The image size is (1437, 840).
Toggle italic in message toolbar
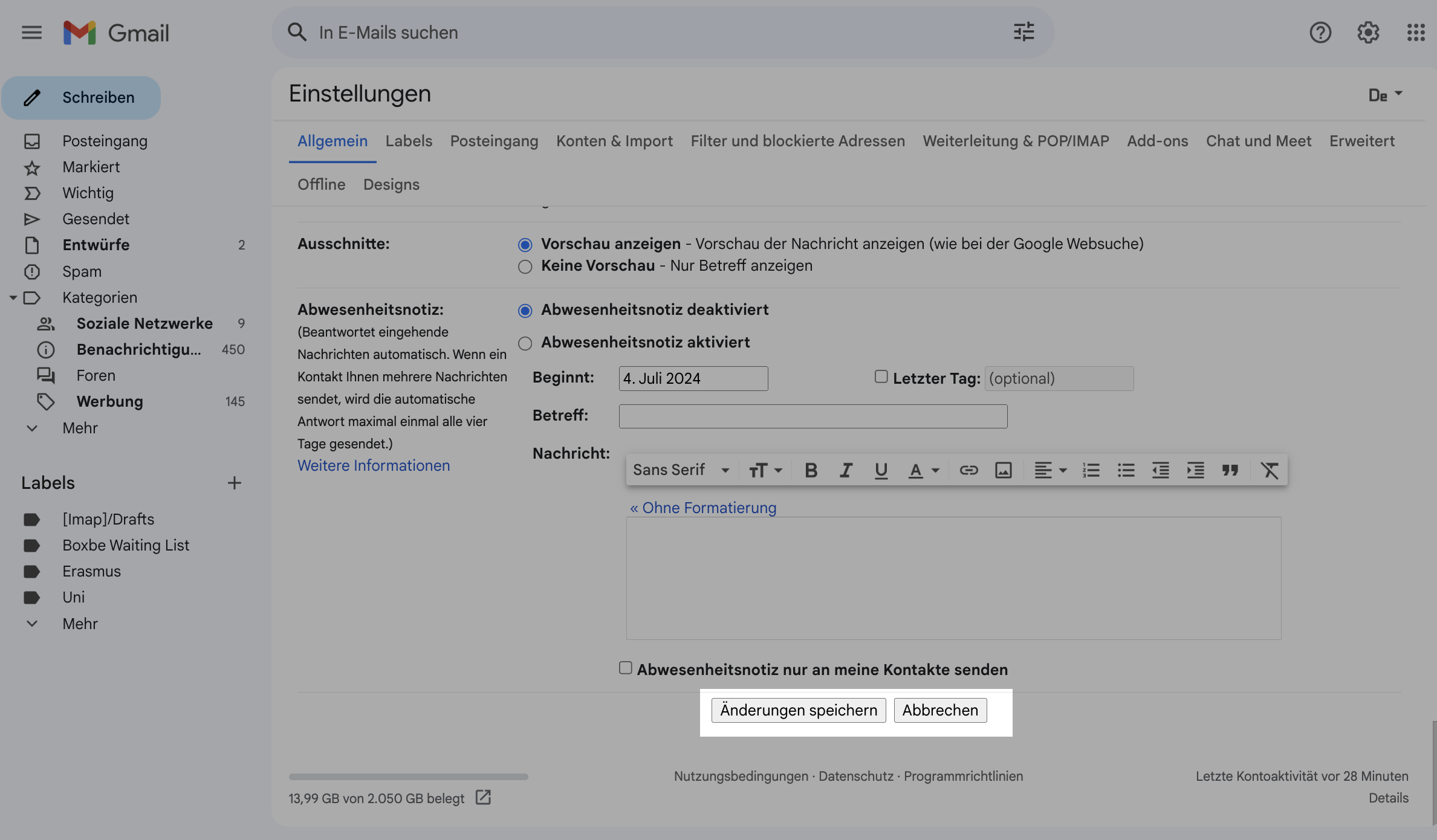pos(846,470)
